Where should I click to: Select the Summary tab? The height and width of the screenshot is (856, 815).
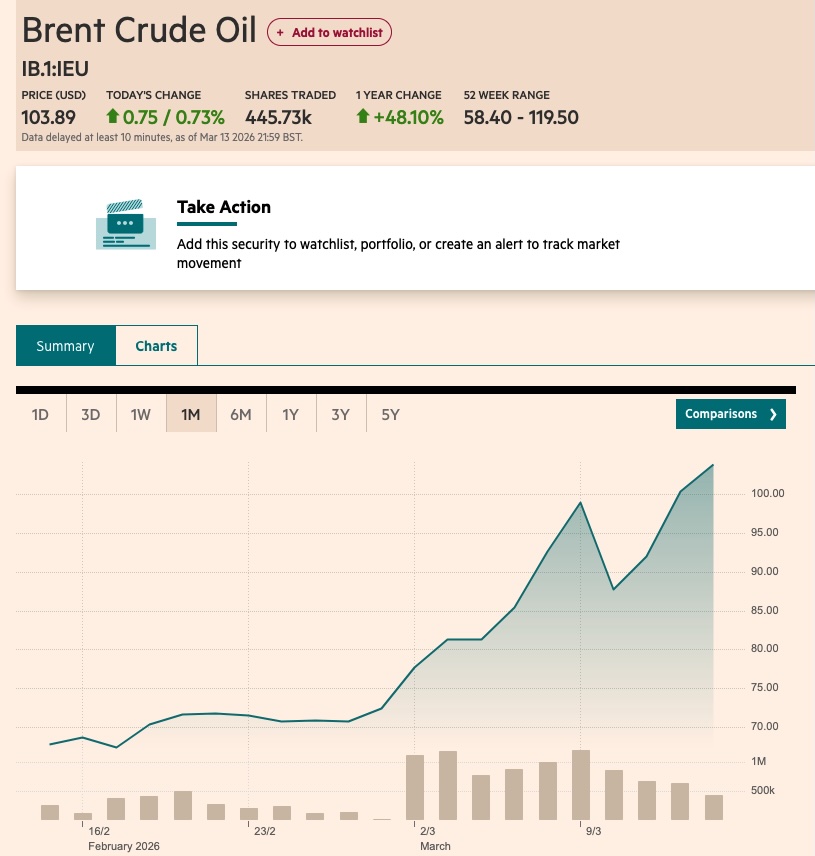coord(65,346)
